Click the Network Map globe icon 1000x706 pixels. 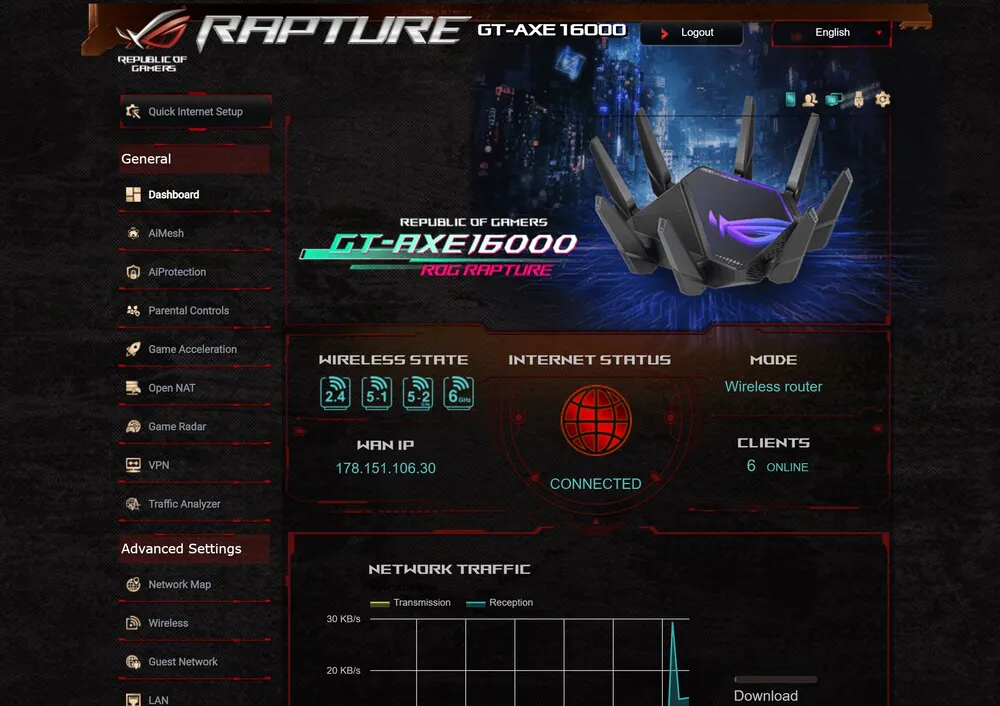pyautogui.click(x=133, y=584)
